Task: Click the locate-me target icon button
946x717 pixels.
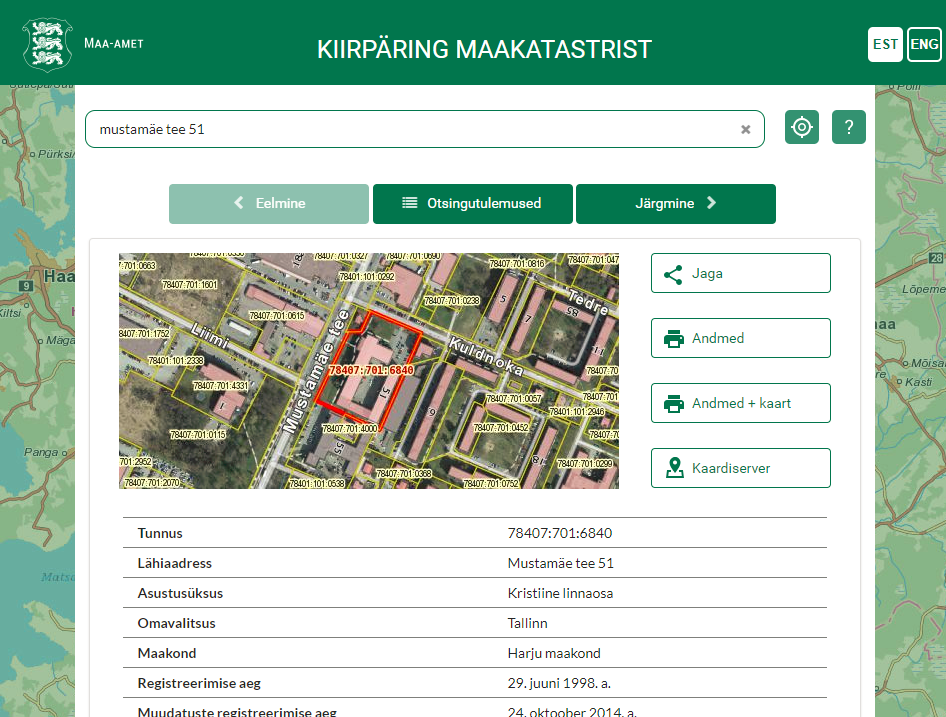Action: point(802,127)
